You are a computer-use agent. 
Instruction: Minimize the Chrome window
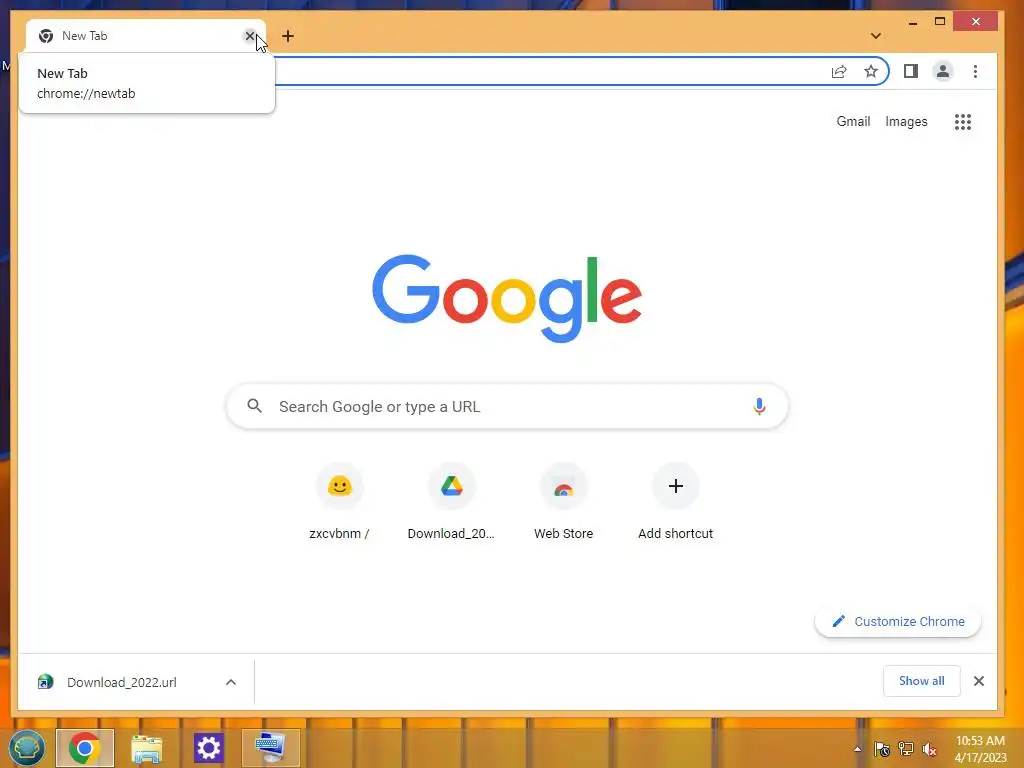[x=913, y=22]
